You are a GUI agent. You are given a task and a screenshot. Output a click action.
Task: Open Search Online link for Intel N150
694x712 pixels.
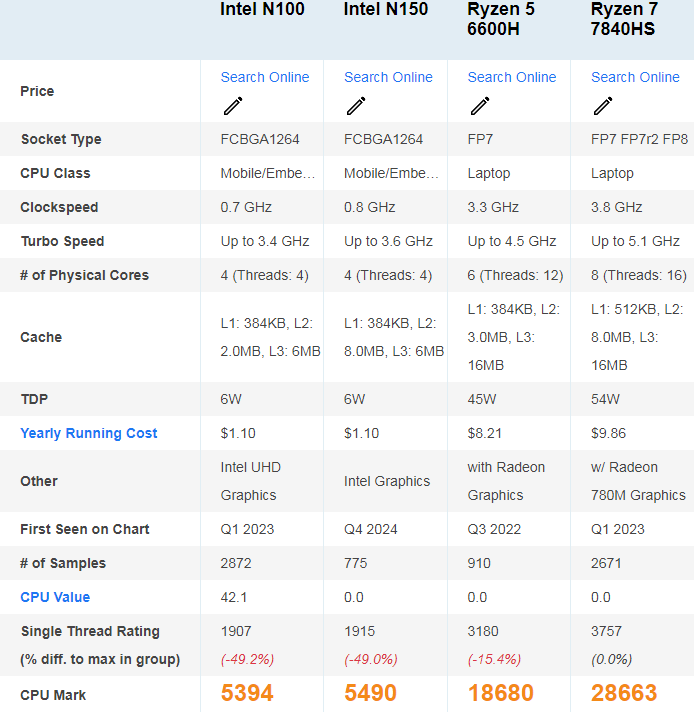pyautogui.click(x=388, y=77)
